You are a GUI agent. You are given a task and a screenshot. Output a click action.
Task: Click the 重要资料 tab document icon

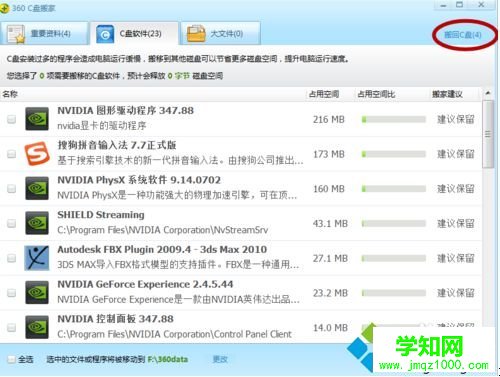click(x=16, y=34)
